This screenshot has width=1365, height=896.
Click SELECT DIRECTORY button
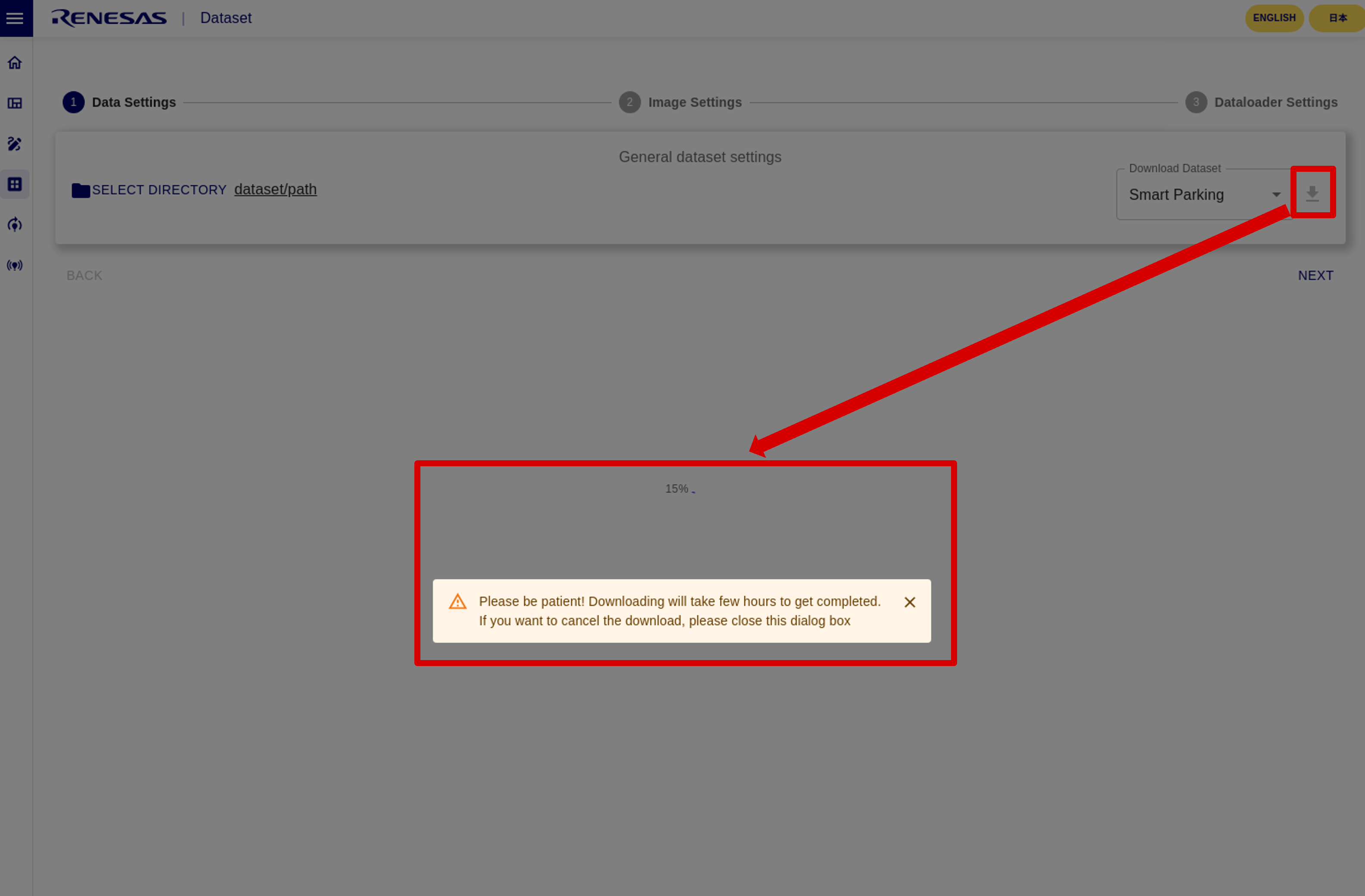[x=149, y=190]
